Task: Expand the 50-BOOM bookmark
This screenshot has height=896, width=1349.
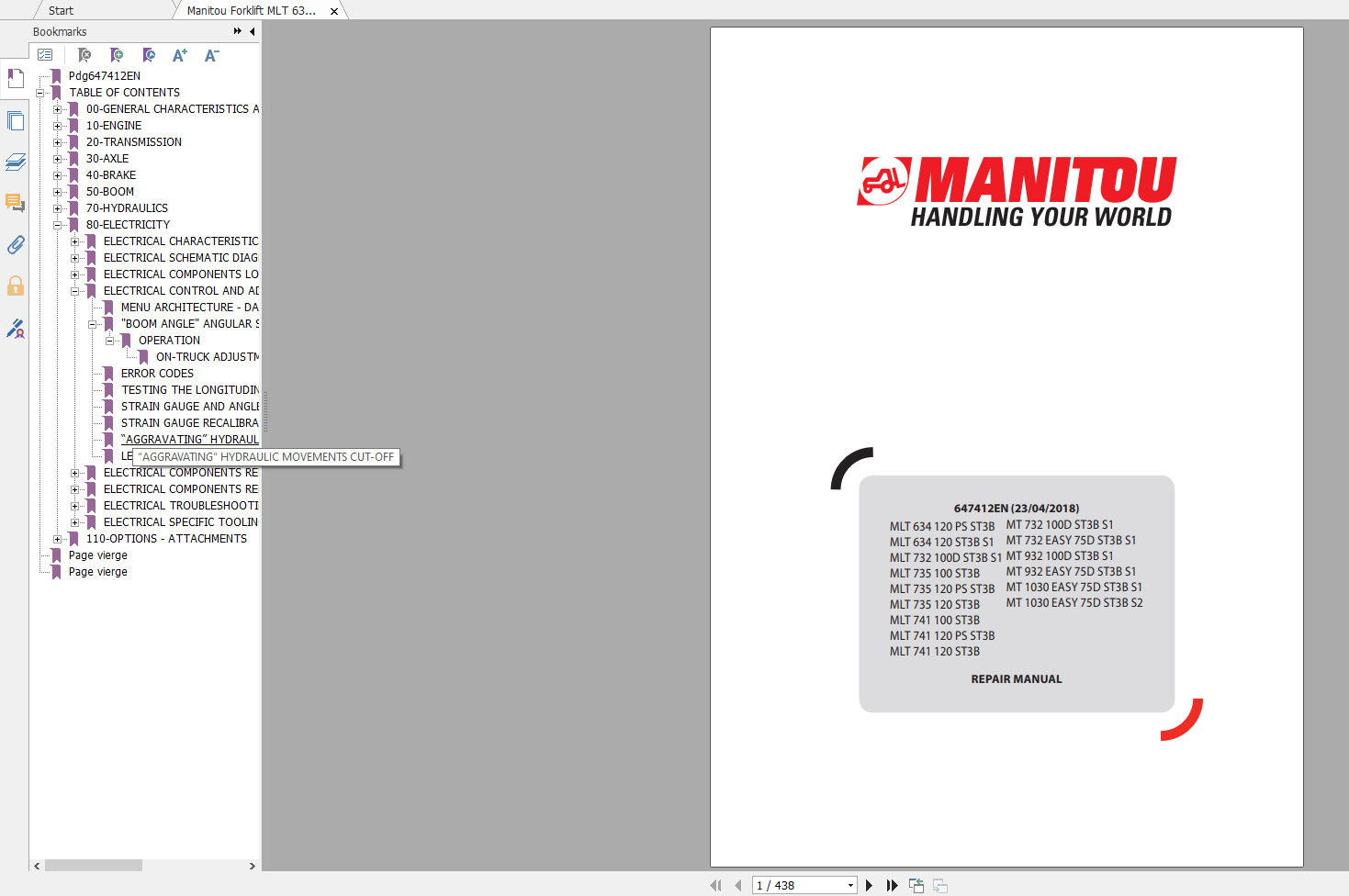Action: point(58,192)
